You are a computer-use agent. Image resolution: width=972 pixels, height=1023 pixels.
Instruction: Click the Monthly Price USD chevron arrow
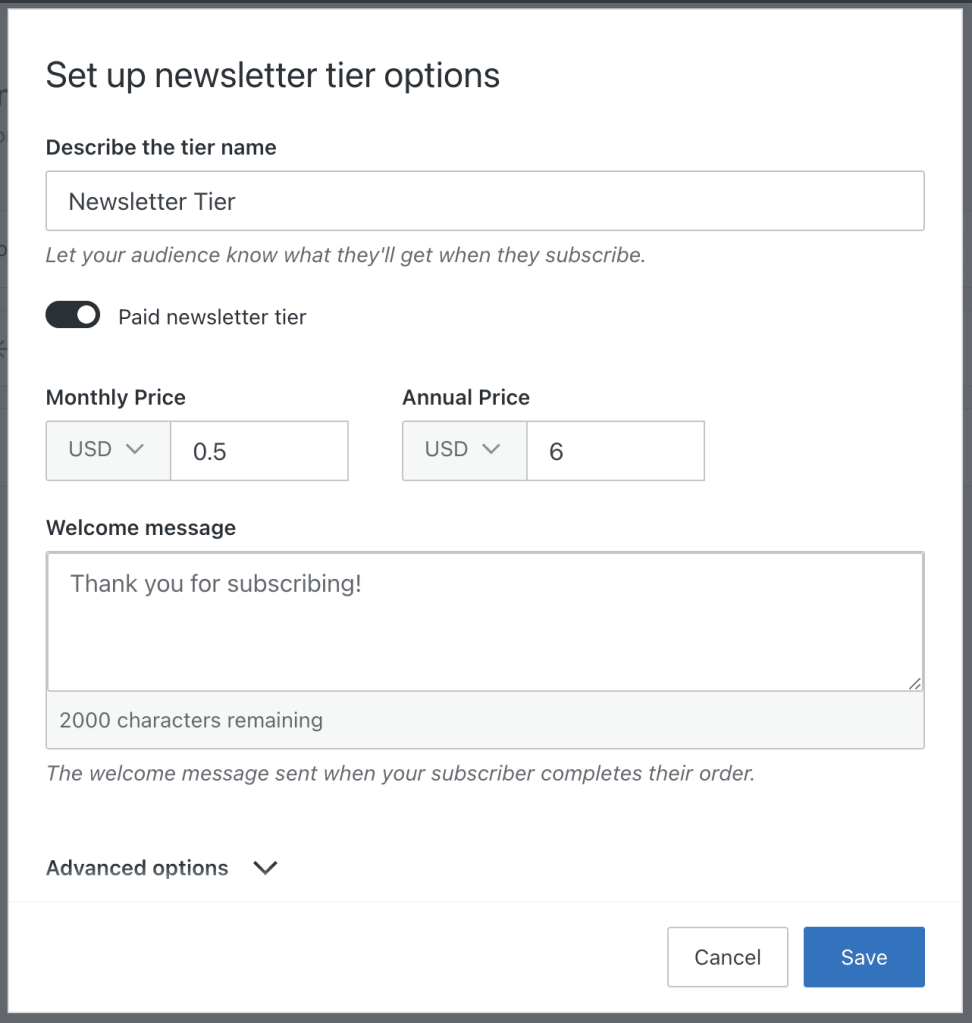point(135,449)
